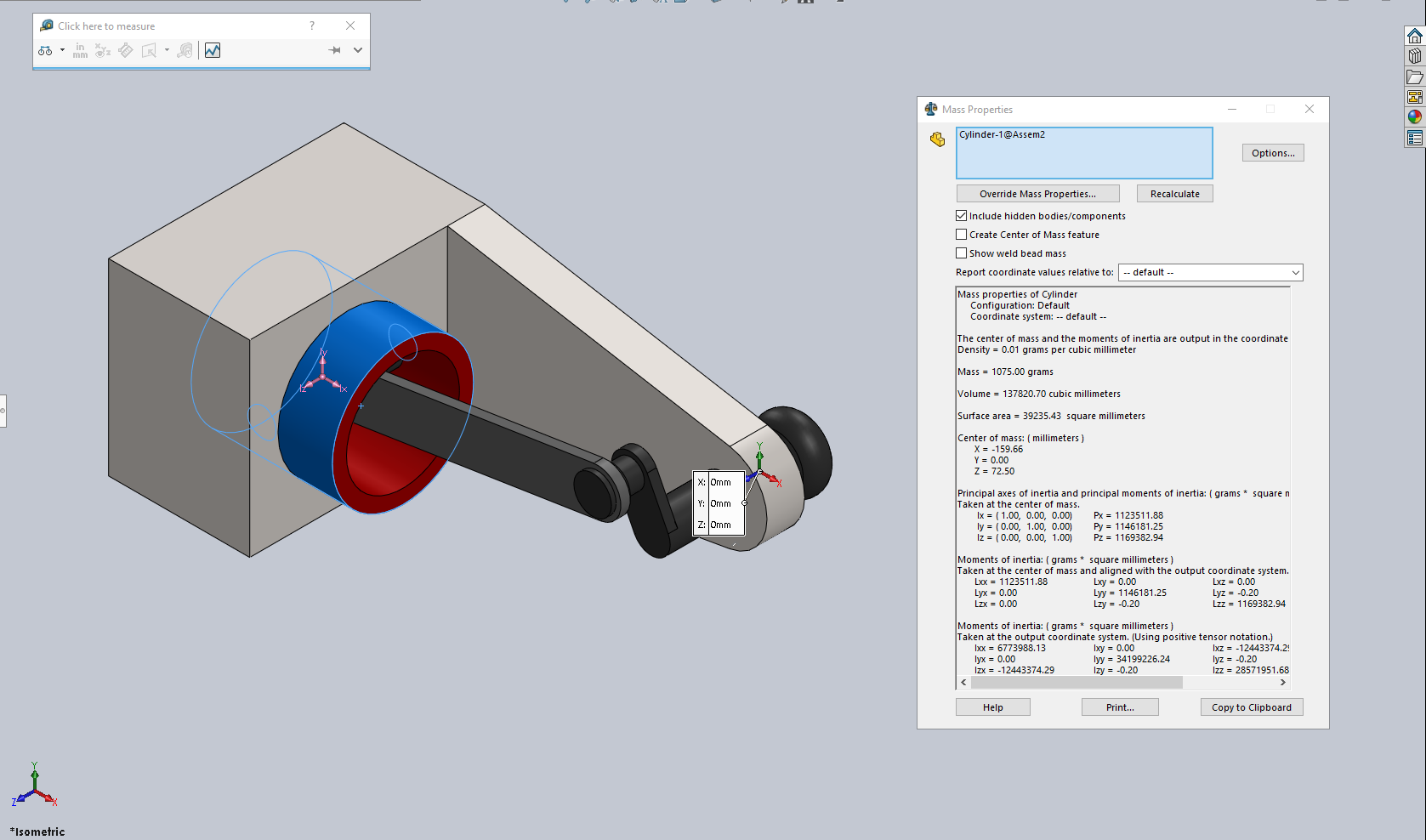Open the File Explorer folder icon in task pane
Image resolution: width=1426 pixels, height=840 pixels.
pos(1415,77)
